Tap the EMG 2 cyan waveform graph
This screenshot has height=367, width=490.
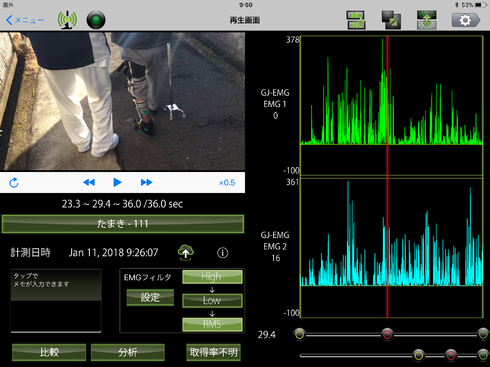pyautogui.click(x=392, y=248)
